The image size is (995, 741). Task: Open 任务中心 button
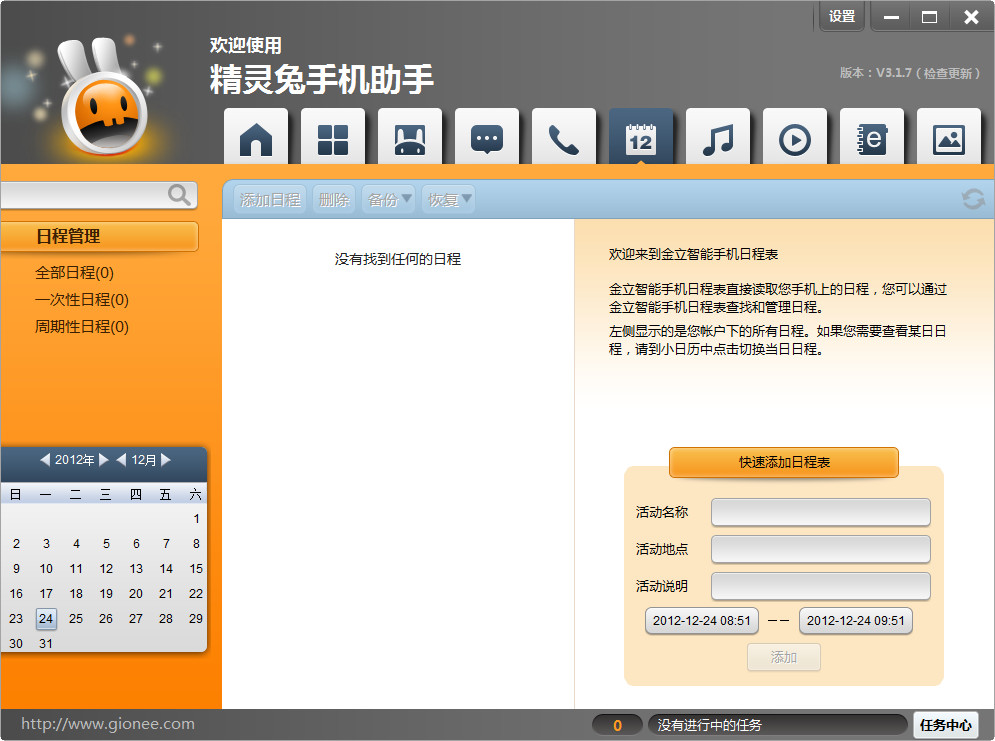coord(946,725)
